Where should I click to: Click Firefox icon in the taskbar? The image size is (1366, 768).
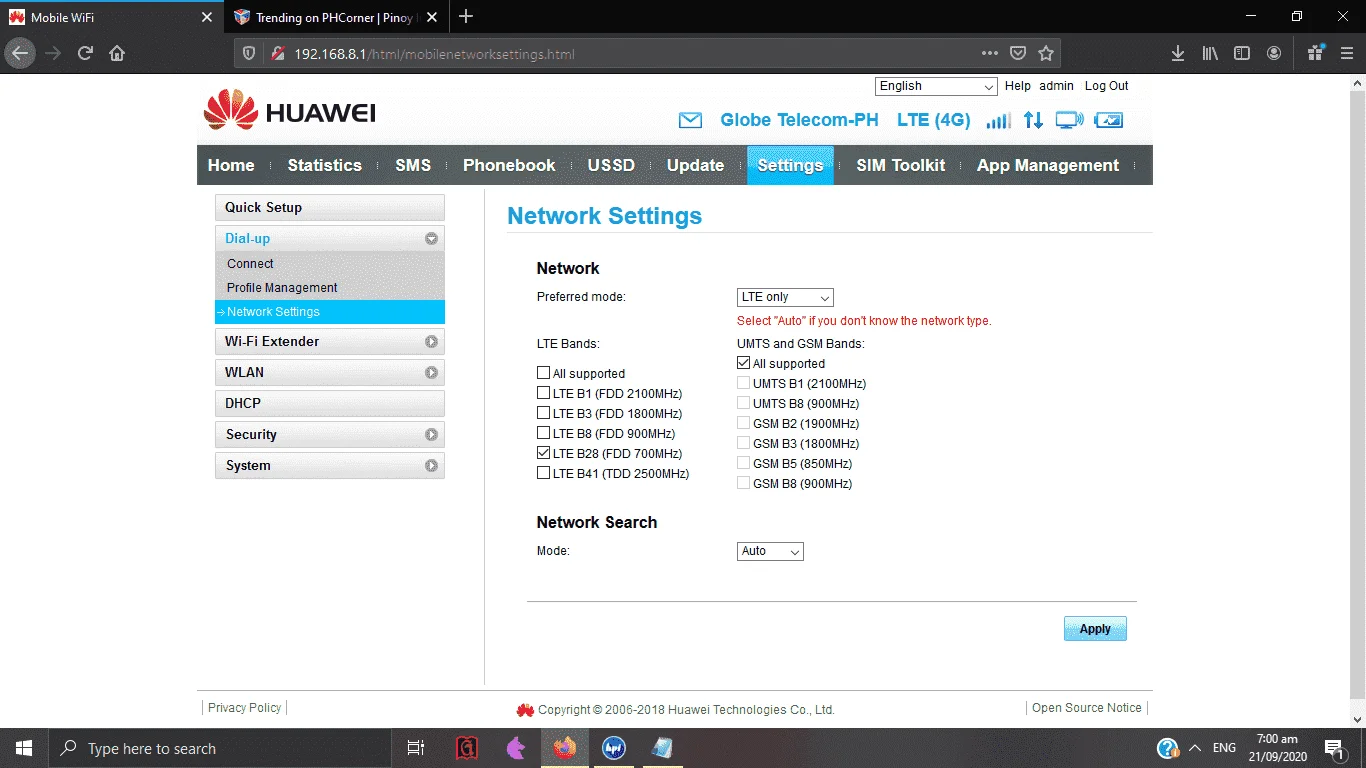pos(565,748)
